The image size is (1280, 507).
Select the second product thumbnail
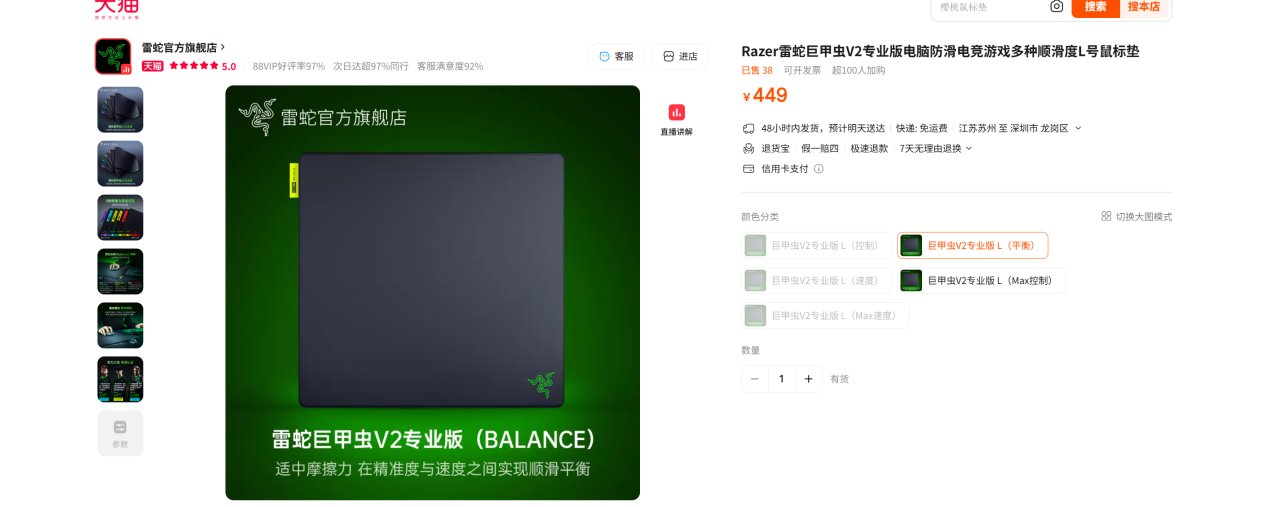[x=120, y=164]
